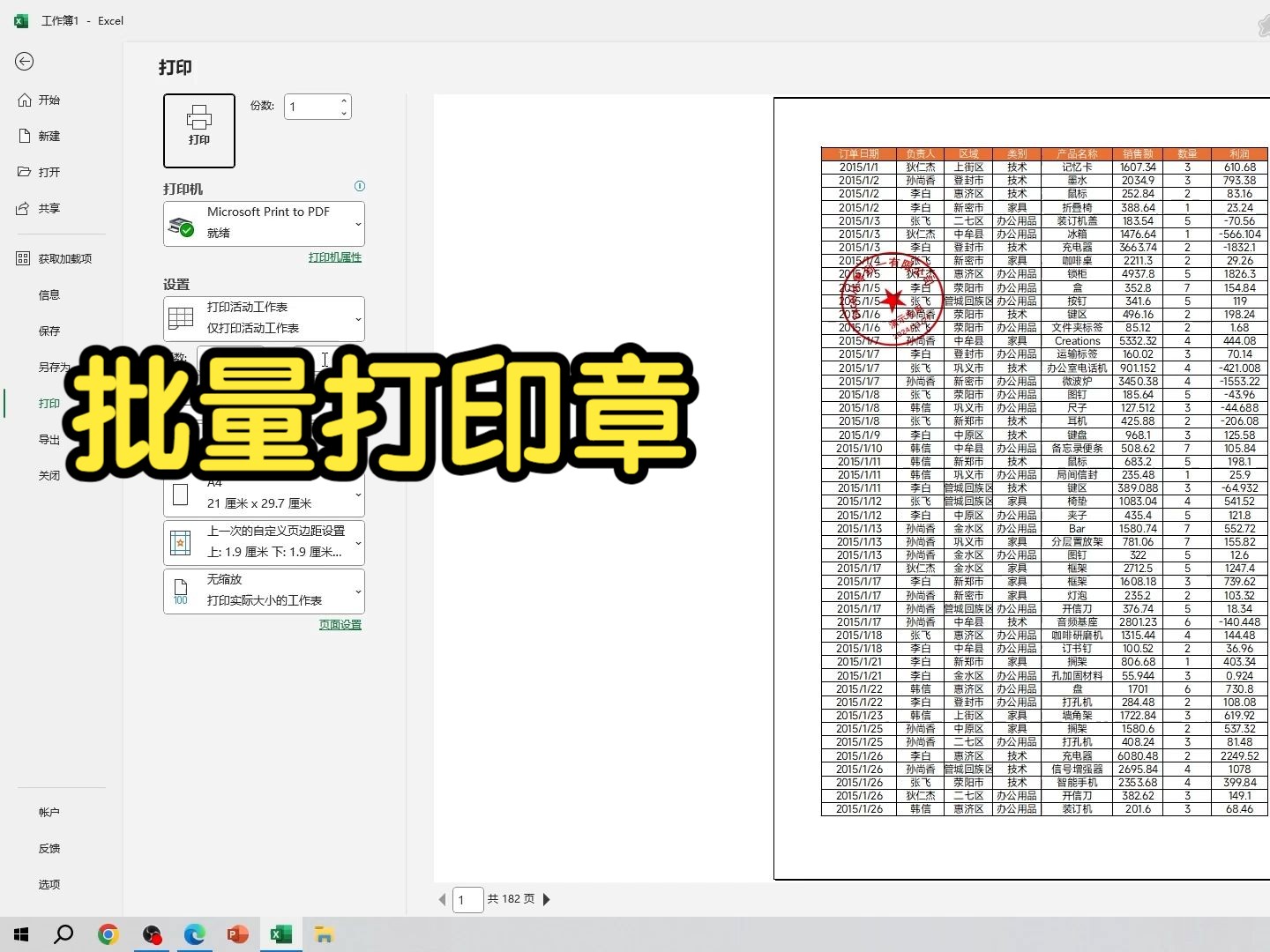The height and width of the screenshot is (952, 1270).
Task: Click 关闭 to close the workbook
Action: click(49, 475)
